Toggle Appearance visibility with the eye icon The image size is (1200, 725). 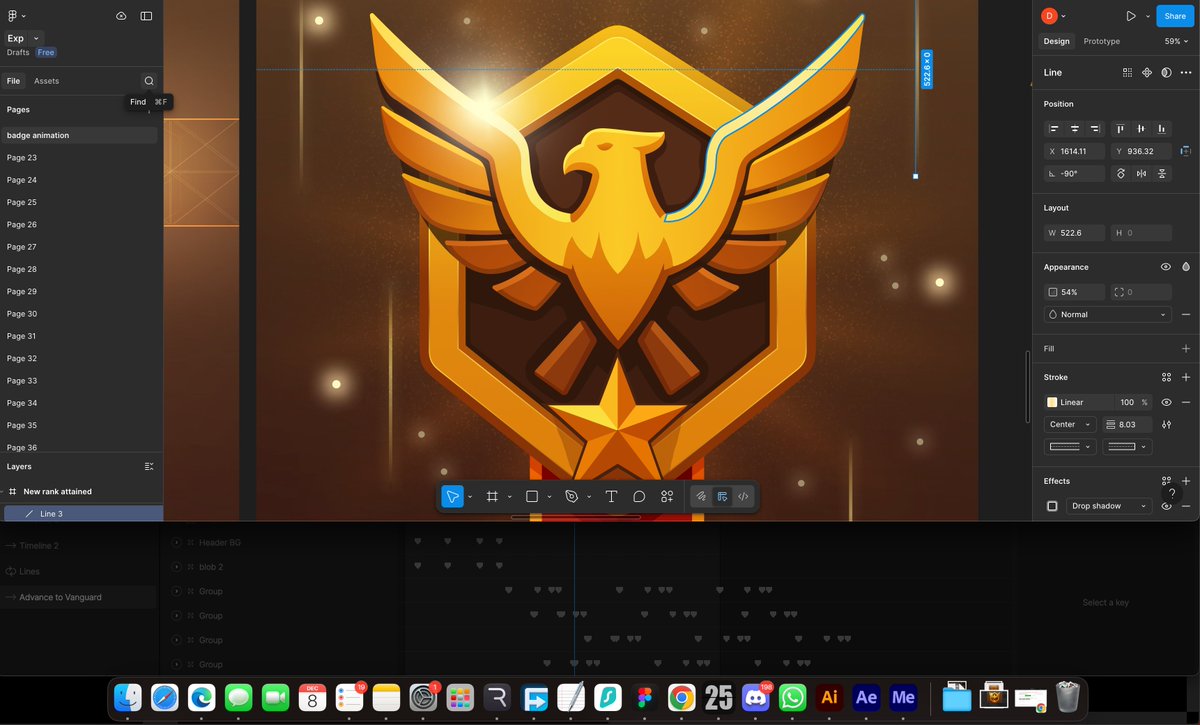point(1165,267)
